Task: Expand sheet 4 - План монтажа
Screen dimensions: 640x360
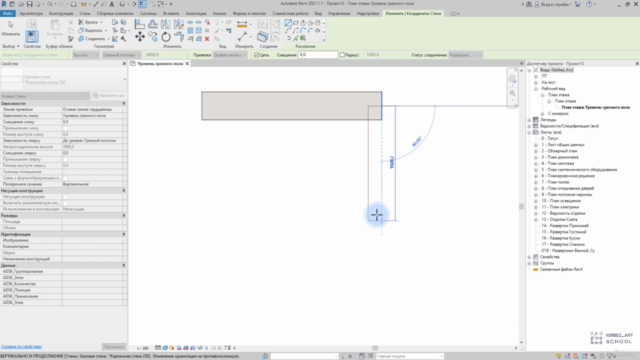Action: pos(536,164)
